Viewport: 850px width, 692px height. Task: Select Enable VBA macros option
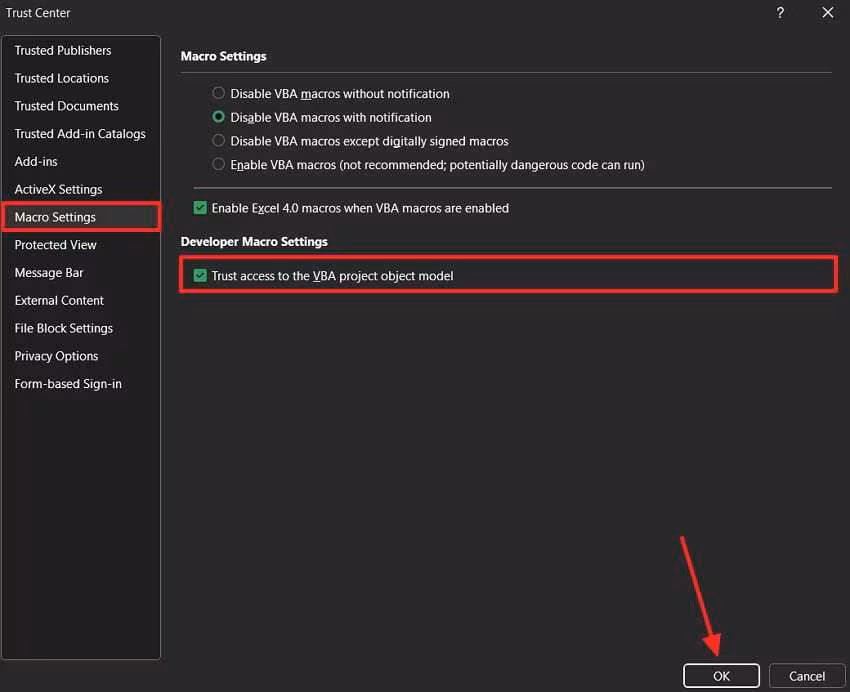pyautogui.click(x=219, y=165)
